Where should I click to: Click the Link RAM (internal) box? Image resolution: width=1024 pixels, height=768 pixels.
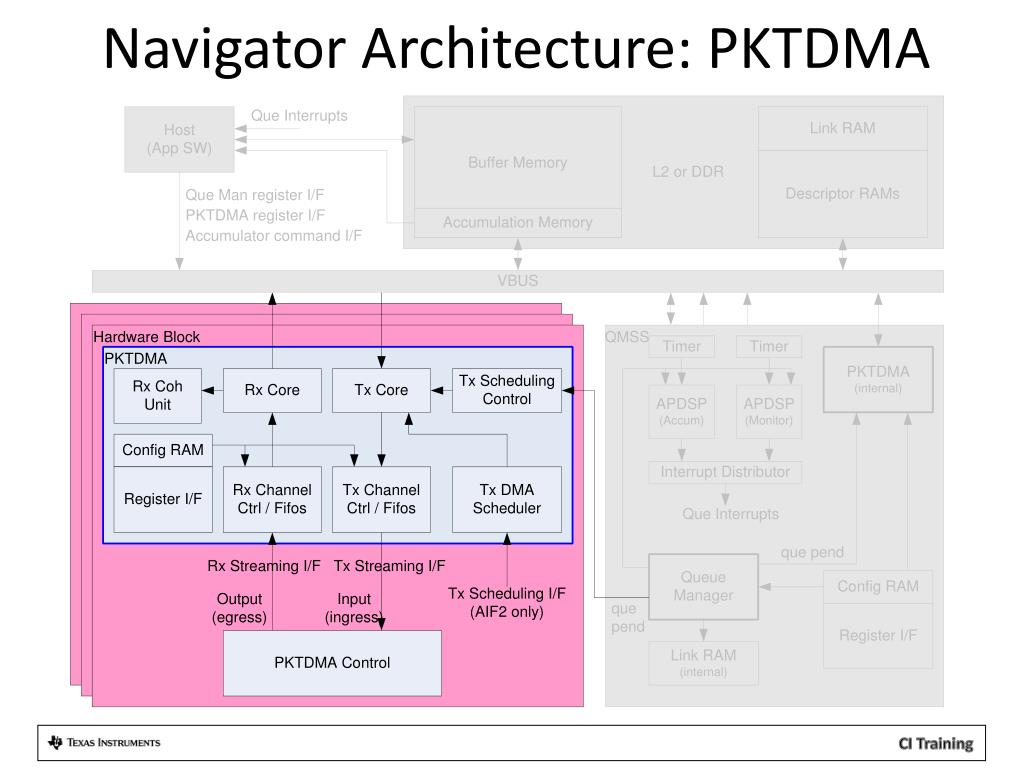tap(703, 662)
